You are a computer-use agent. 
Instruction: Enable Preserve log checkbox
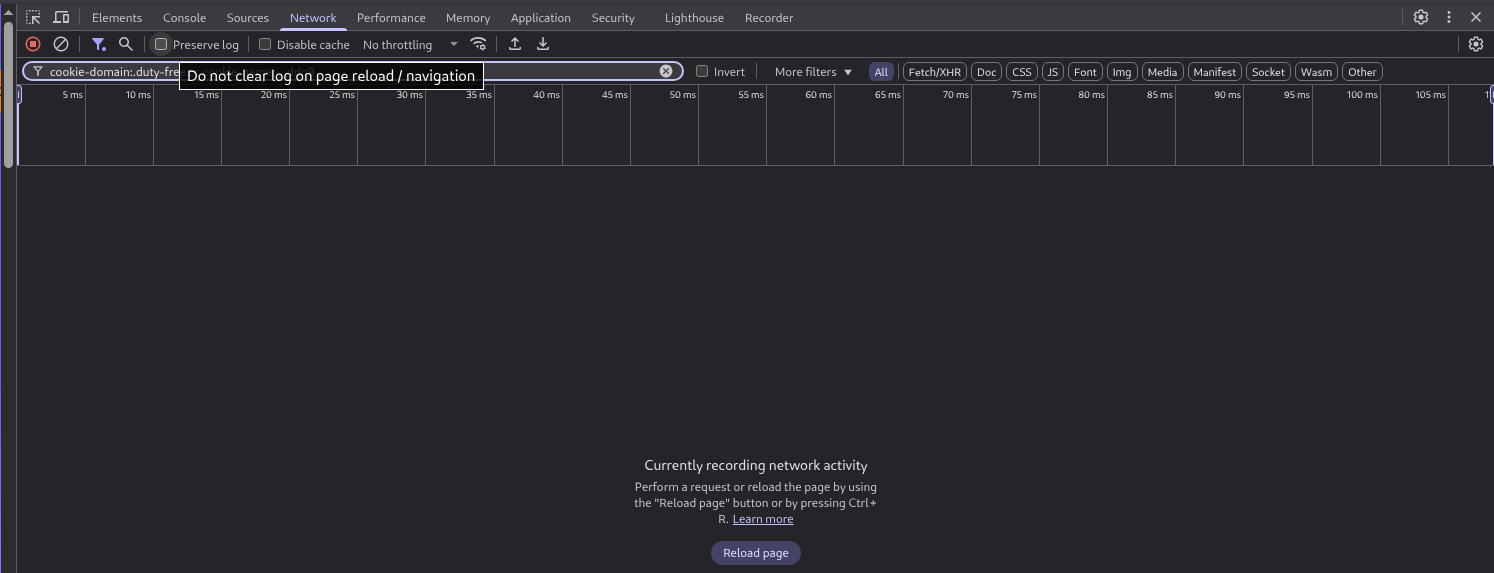161,44
